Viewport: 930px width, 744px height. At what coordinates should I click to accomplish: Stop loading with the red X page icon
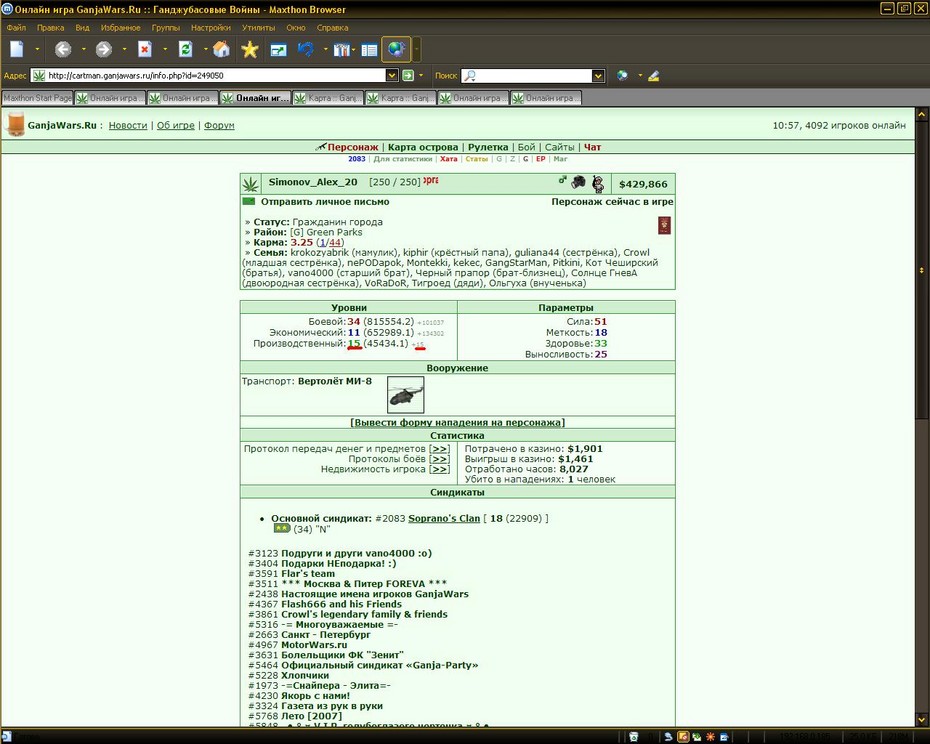pyautogui.click(x=145, y=50)
